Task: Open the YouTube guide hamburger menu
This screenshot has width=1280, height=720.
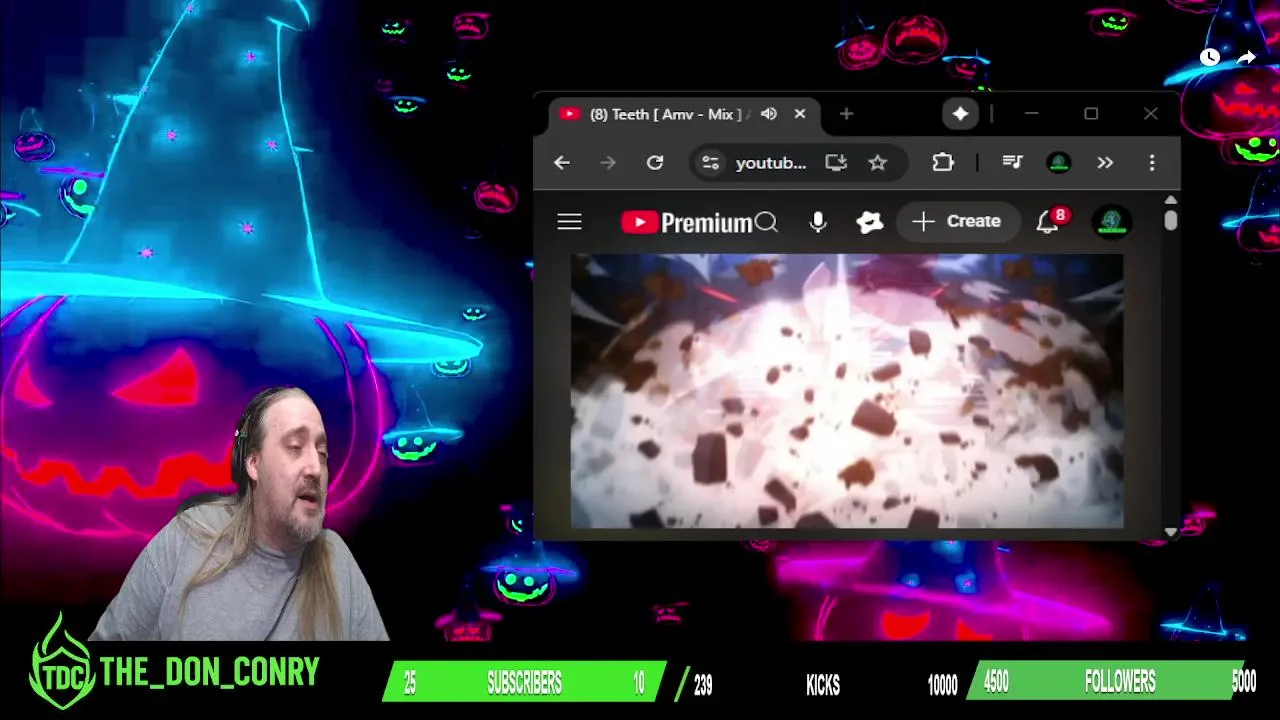Action: 569,222
